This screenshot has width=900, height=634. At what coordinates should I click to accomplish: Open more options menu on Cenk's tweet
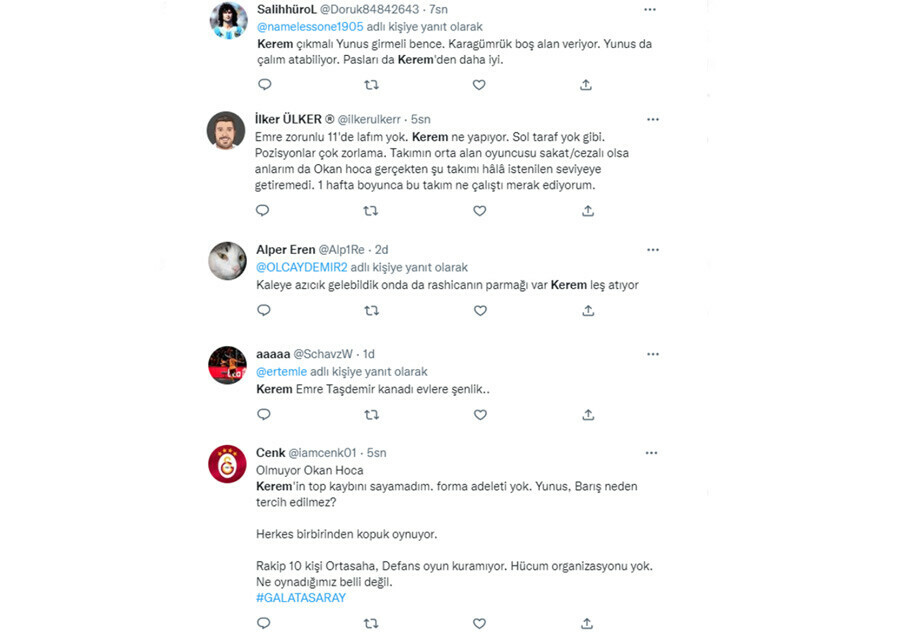(x=652, y=452)
